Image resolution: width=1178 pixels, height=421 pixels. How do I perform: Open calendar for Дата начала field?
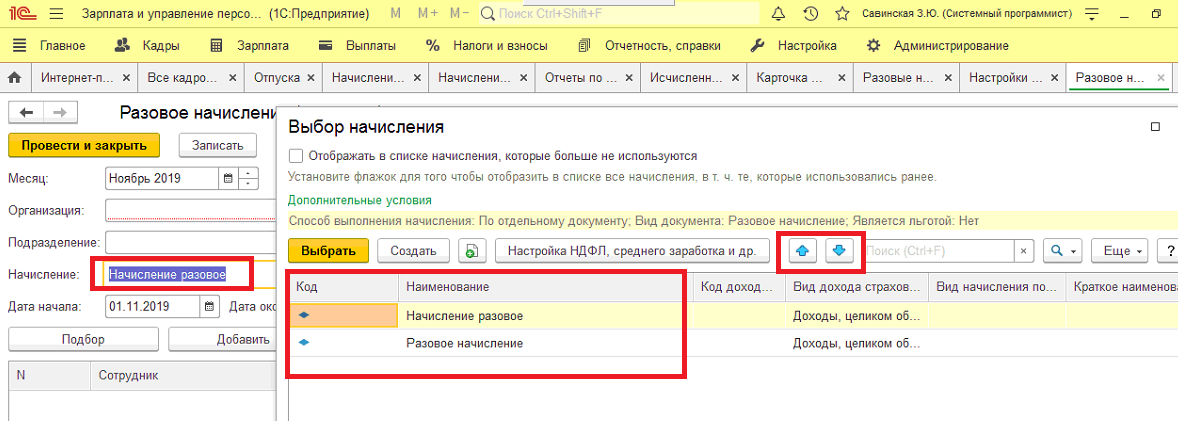click(210, 306)
